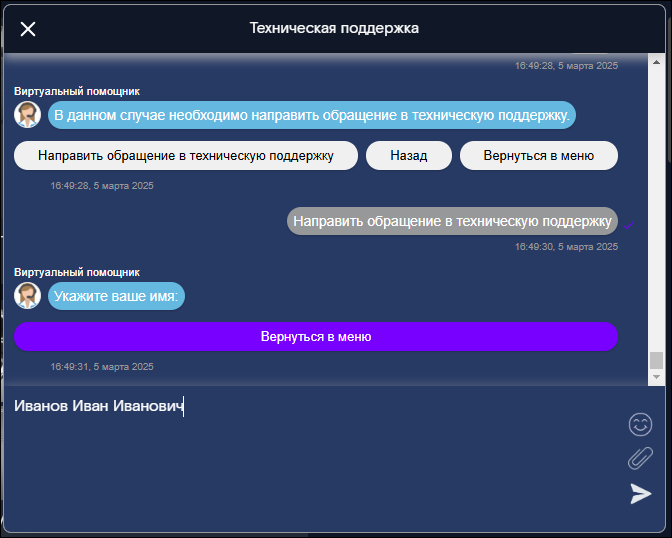Click the chat scrollbar thumb
Viewport: 672px width, 538px height.
click(x=656, y=361)
